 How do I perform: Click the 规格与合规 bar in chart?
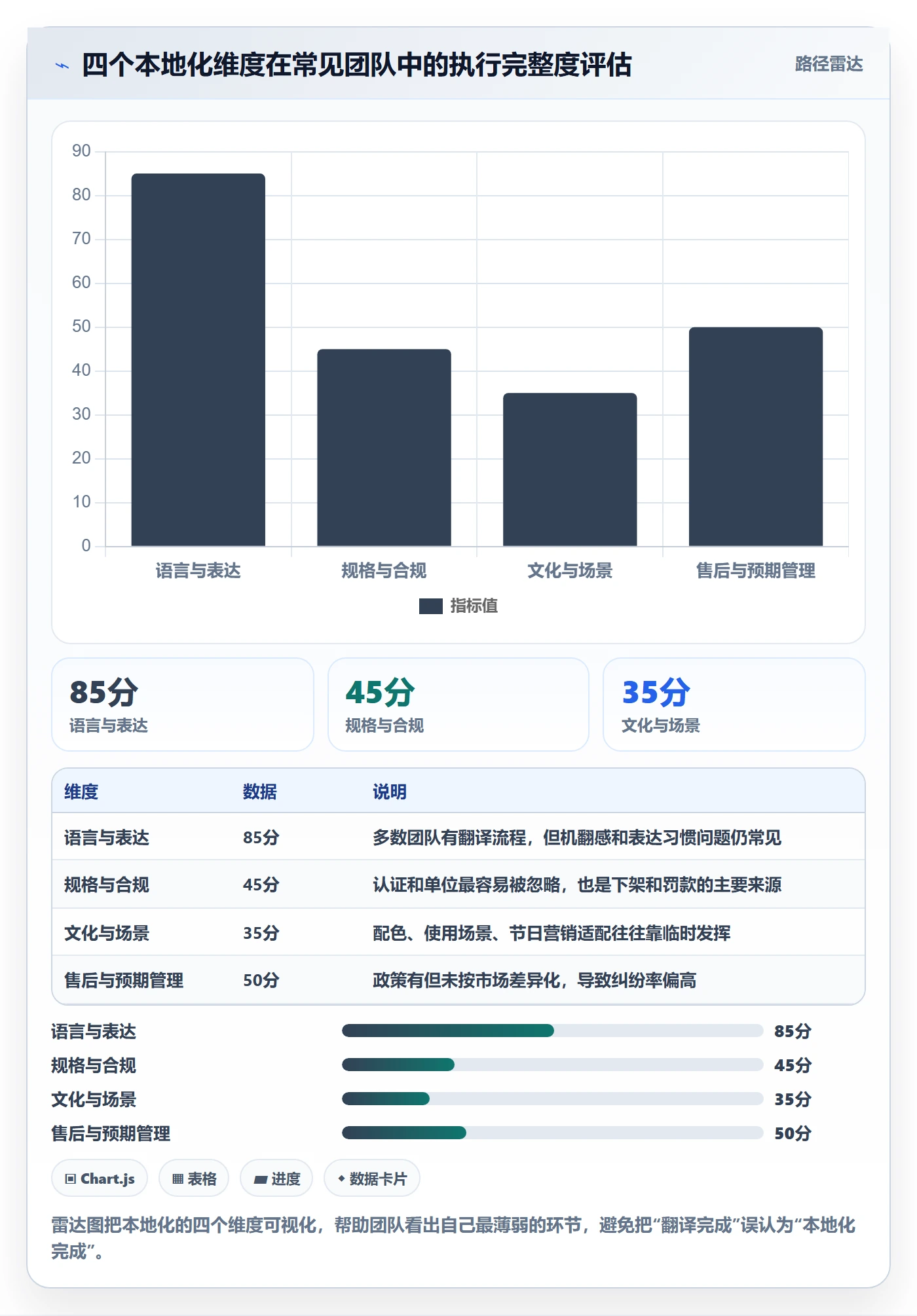384,447
